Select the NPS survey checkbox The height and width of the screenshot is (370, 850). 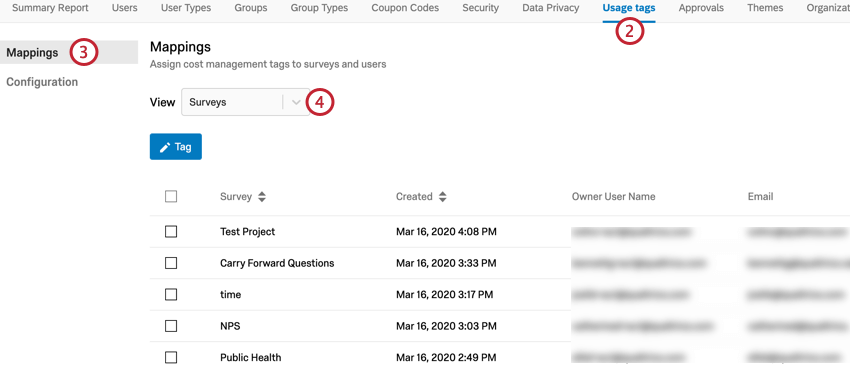(x=171, y=326)
